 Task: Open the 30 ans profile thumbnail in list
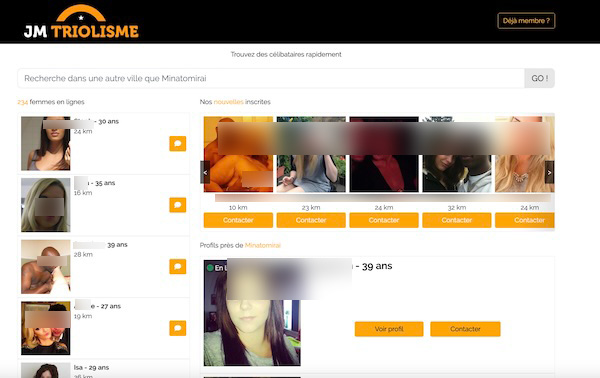click(x=46, y=143)
